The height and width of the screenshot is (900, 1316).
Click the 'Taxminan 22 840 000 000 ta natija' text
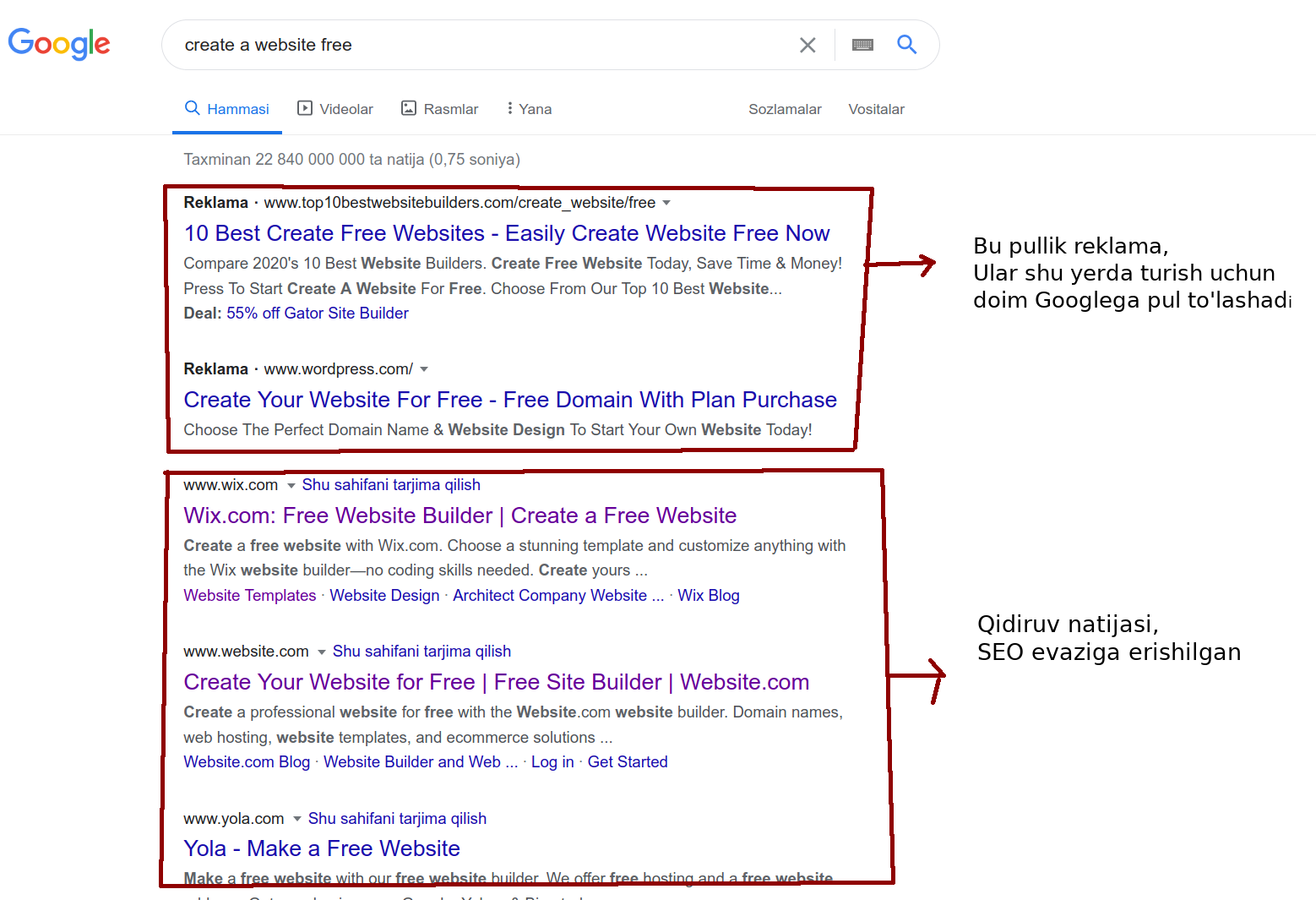click(x=304, y=160)
